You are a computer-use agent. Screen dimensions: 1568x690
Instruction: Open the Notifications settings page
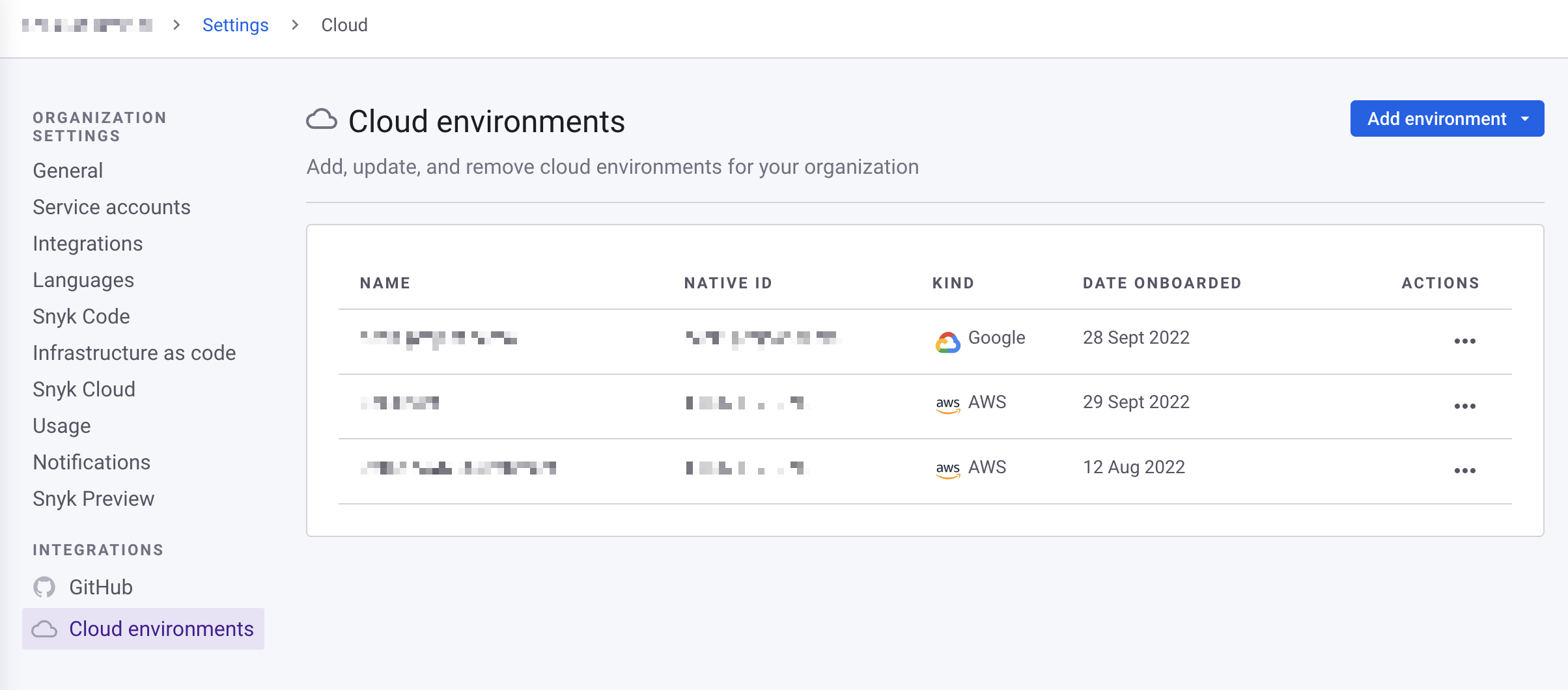[92, 462]
